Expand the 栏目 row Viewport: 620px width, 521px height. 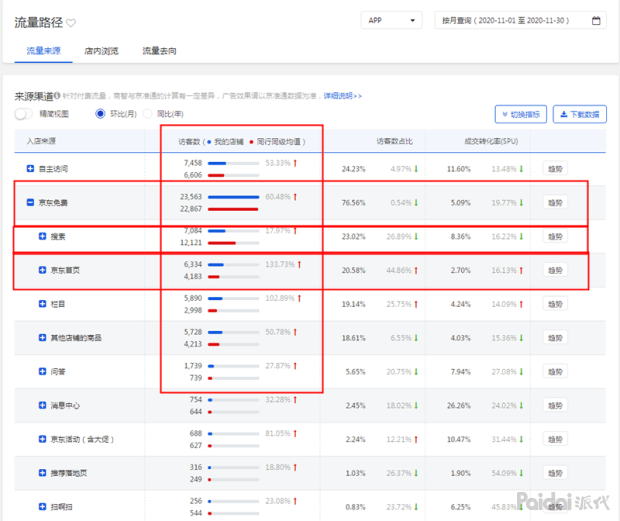point(42,304)
